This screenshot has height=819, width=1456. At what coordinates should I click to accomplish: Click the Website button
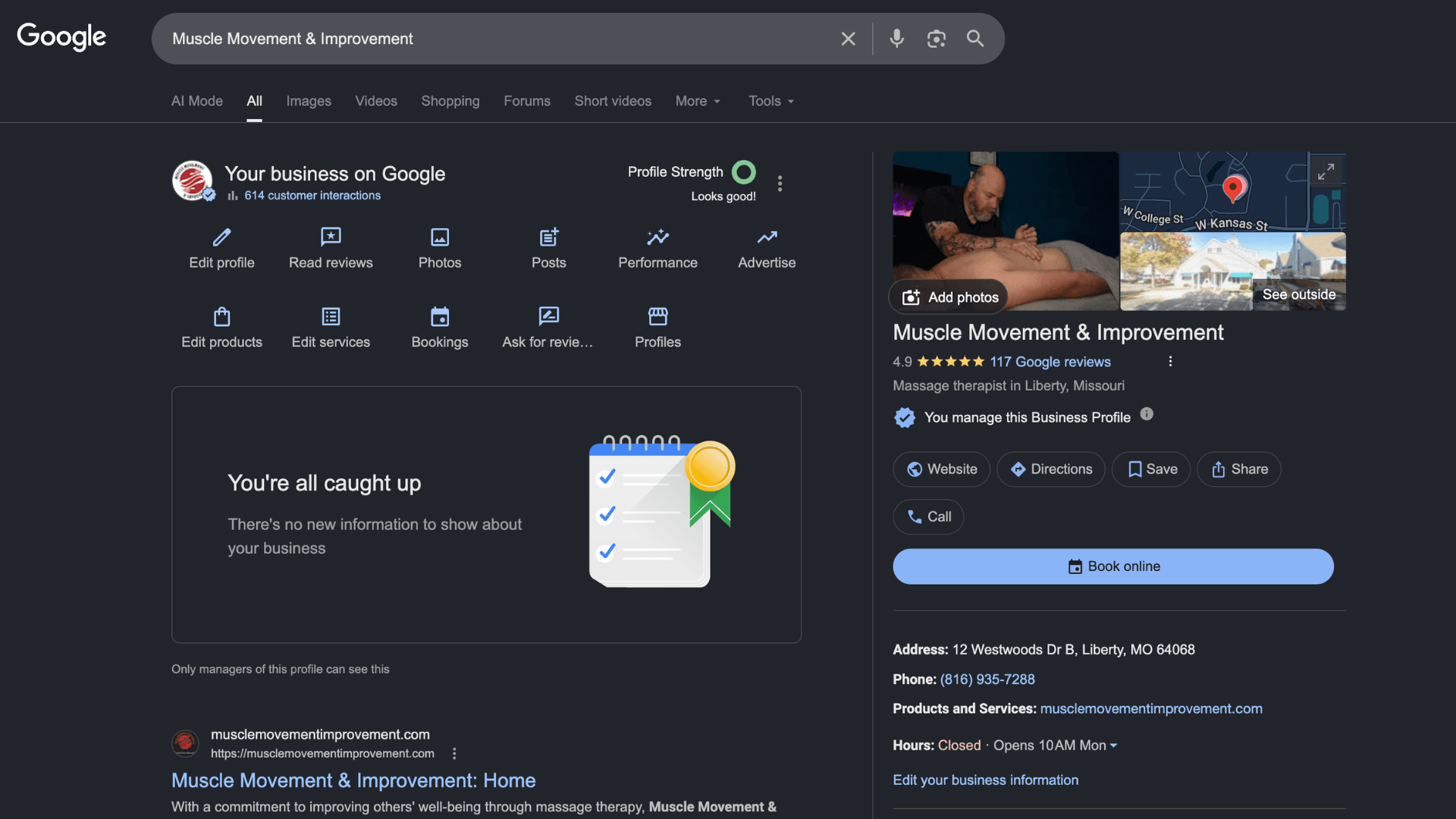(941, 469)
